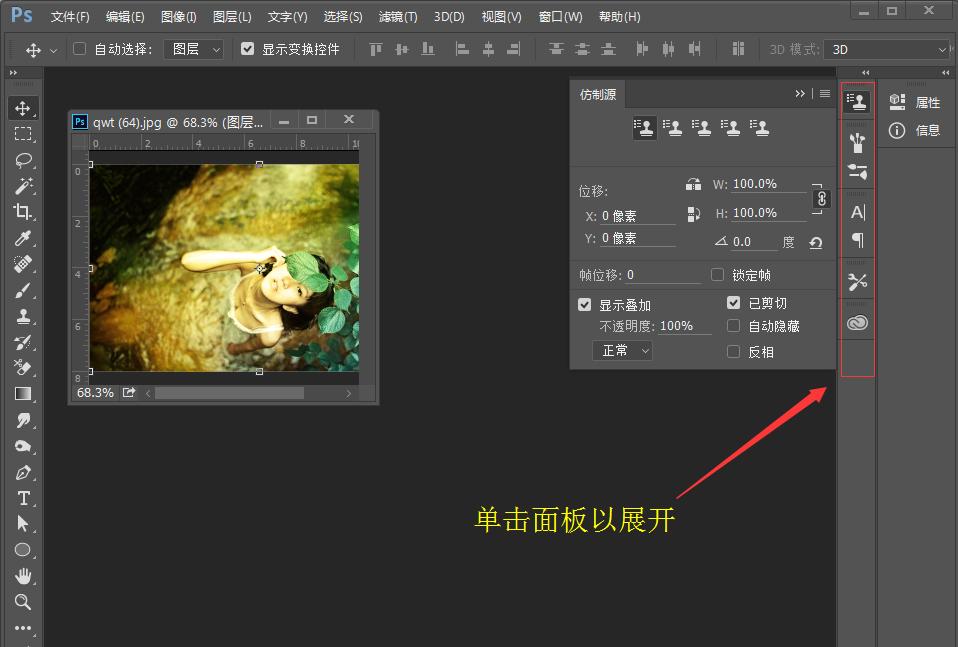Open the 正常 blend mode dropdown
Viewport: 958px width, 647px height.
point(622,351)
